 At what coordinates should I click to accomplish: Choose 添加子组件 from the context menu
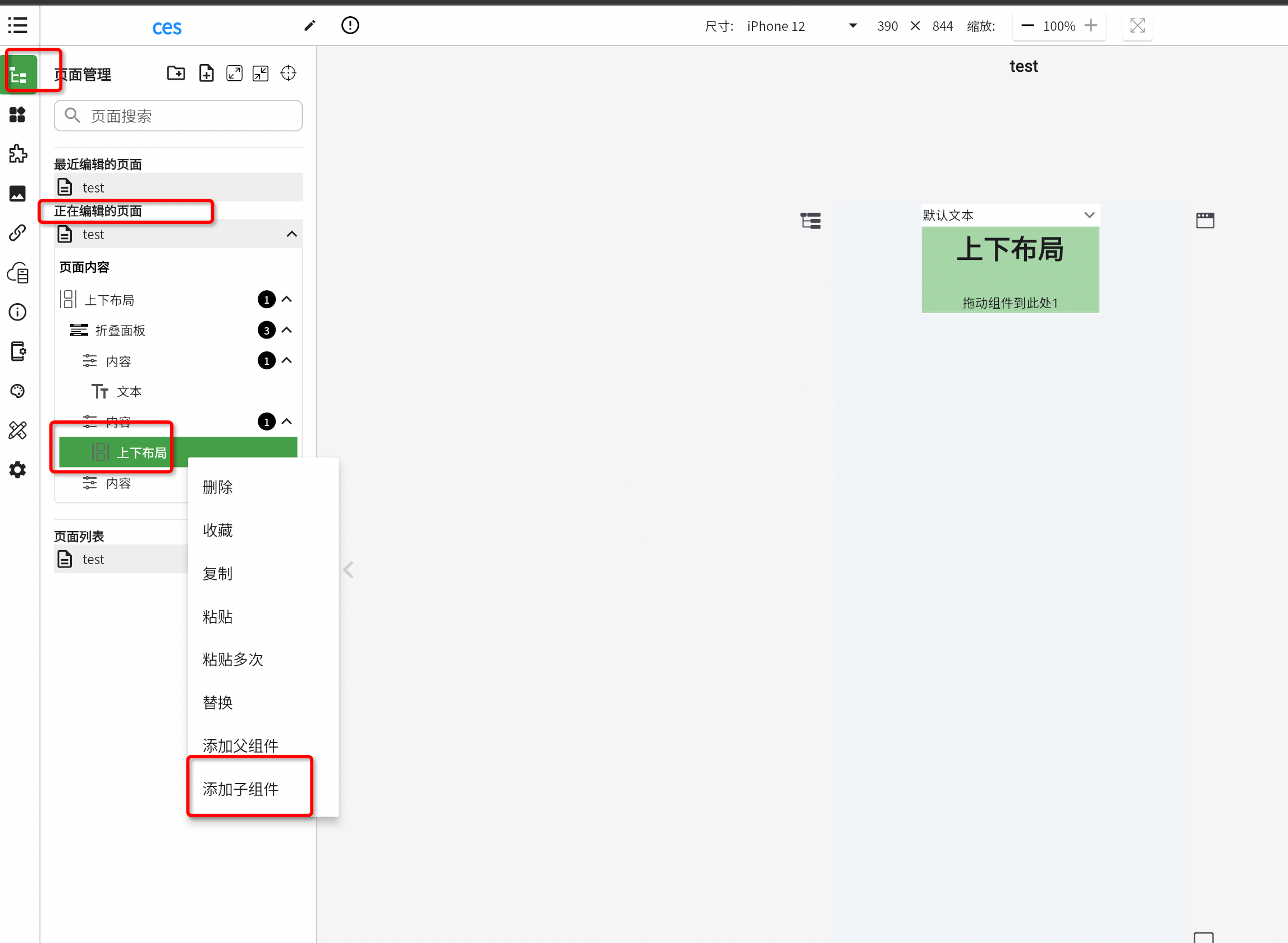tap(263, 789)
